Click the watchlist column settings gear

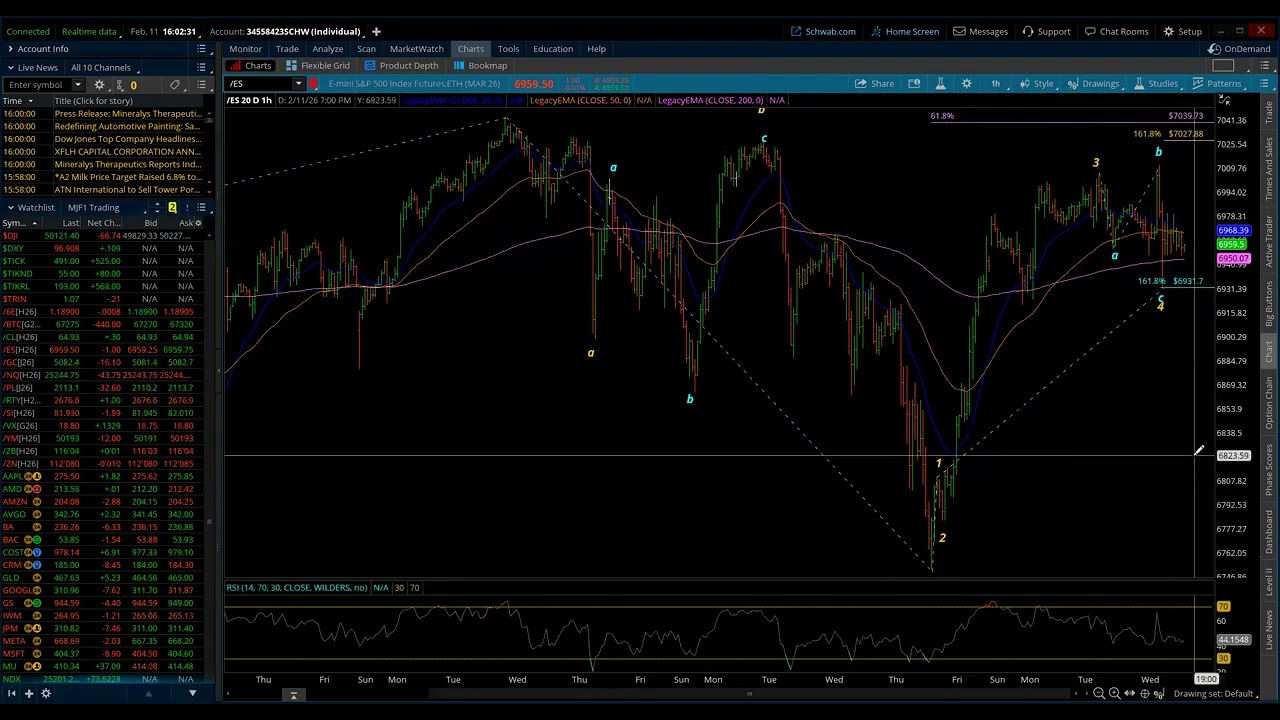tap(200, 223)
